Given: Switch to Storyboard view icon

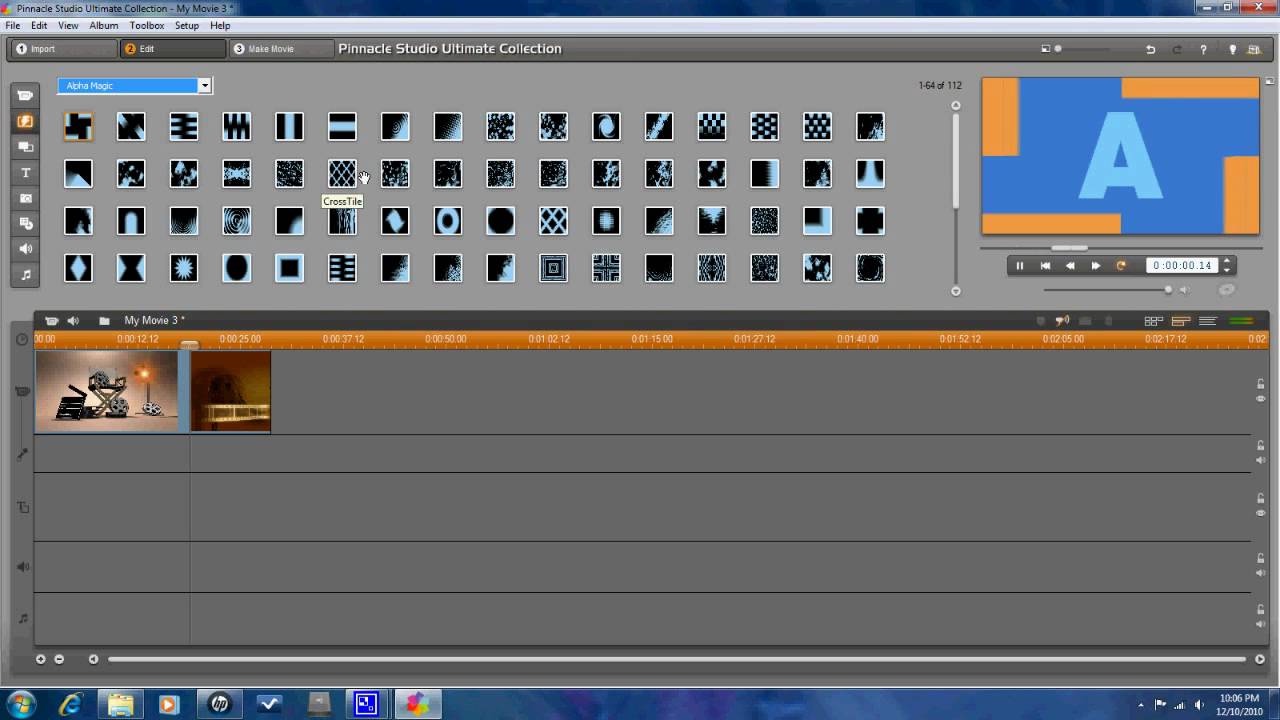Looking at the screenshot, I should click(x=1153, y=321).
